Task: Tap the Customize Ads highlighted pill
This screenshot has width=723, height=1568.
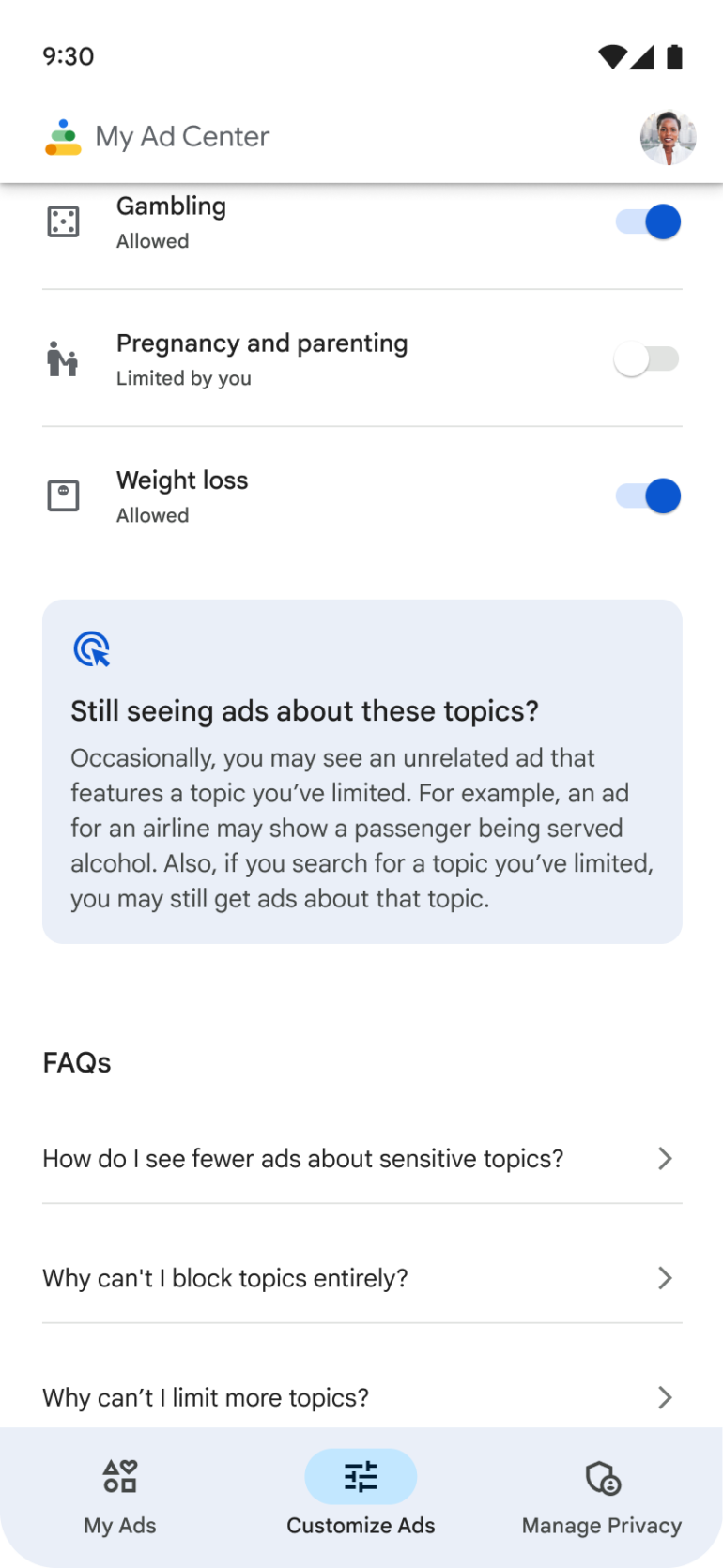Action: tap(361, 1476)
